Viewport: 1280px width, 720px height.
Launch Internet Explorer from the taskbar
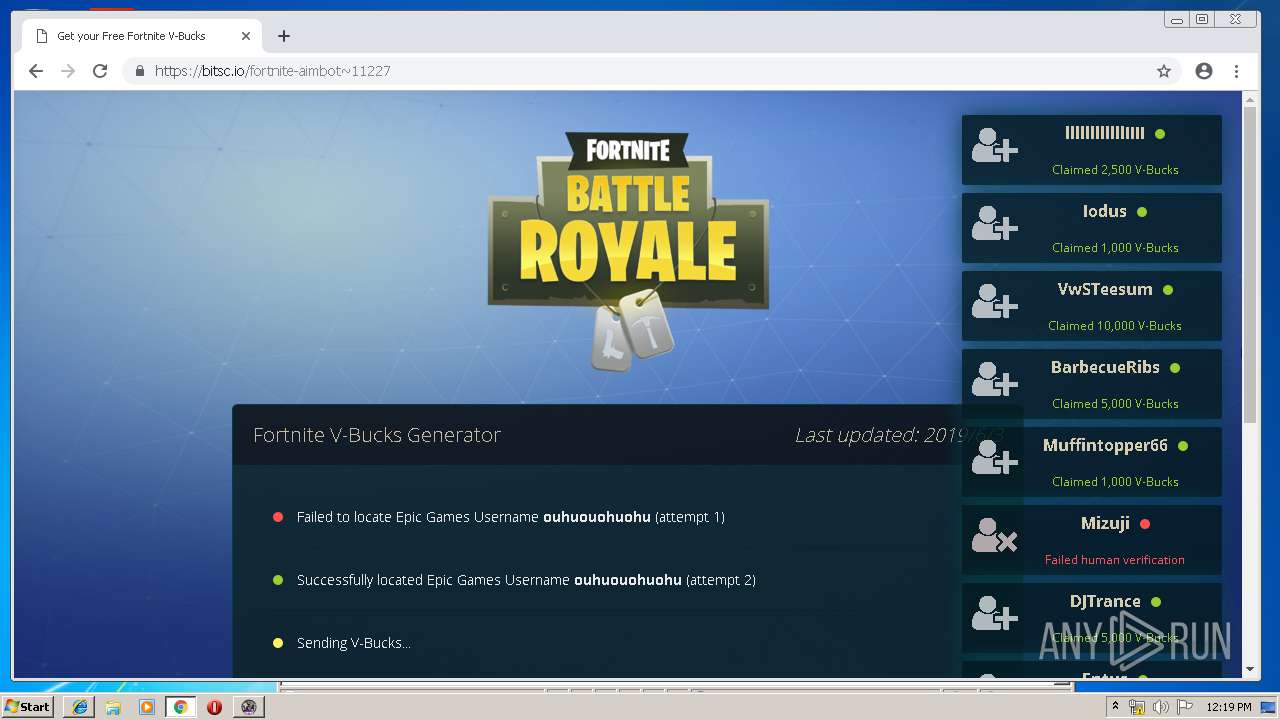coord(80,707)
